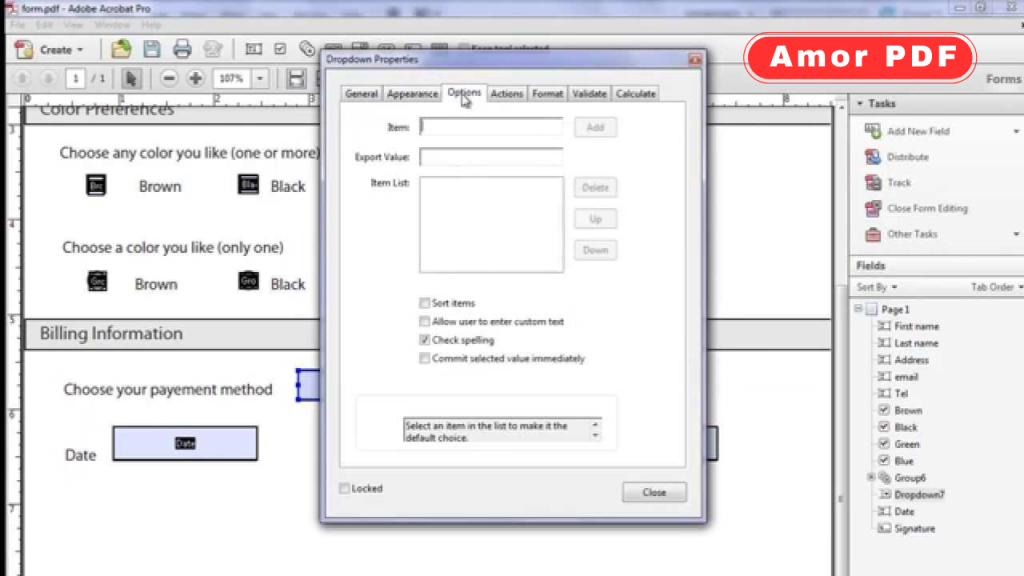Image resolution: width=1024 pixels, height=576 pixels.
Task: Enable Commit selected value immediately
Action: point(424,358)
